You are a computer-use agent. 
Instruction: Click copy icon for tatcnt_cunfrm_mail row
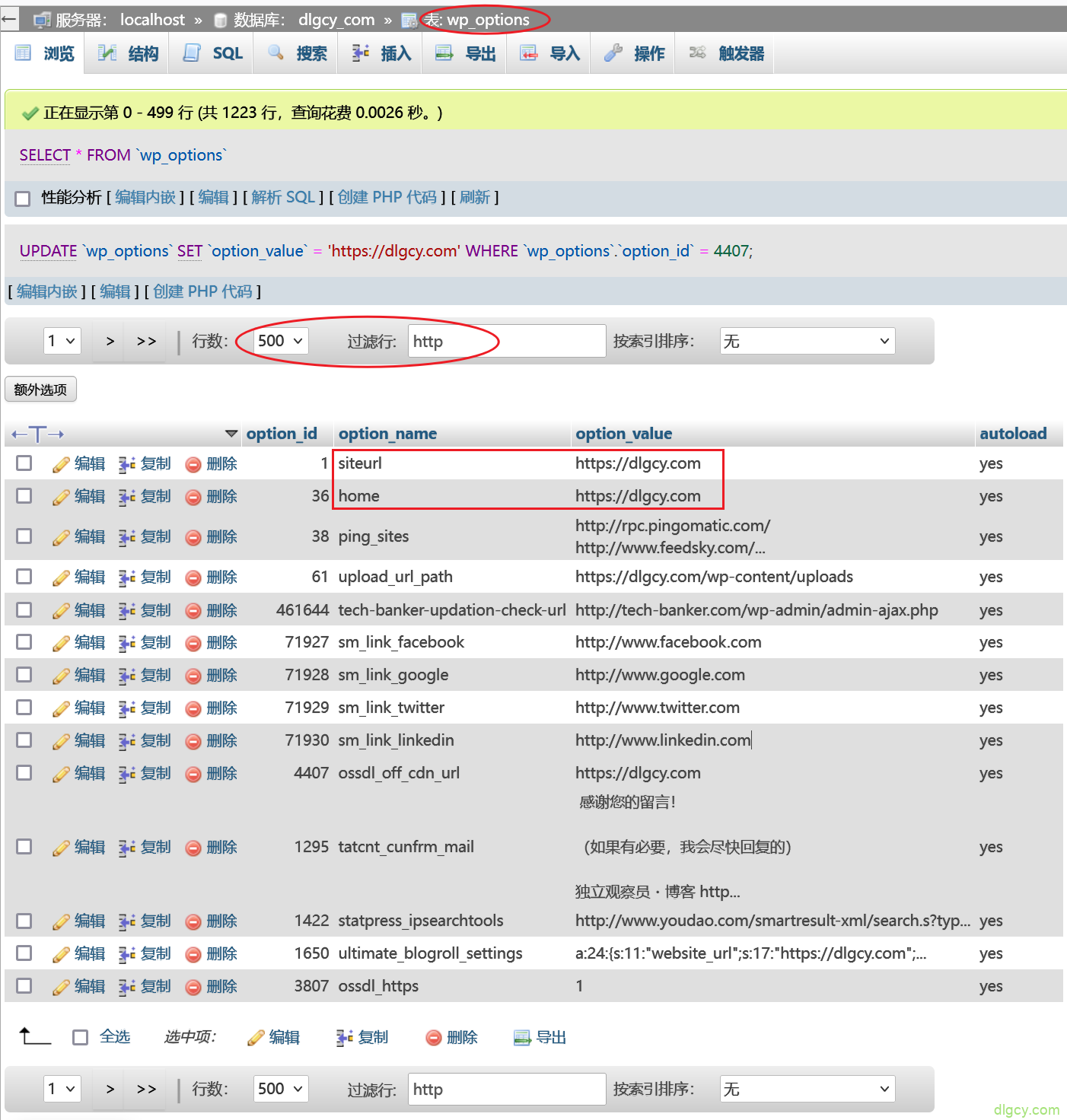(127, 848)
